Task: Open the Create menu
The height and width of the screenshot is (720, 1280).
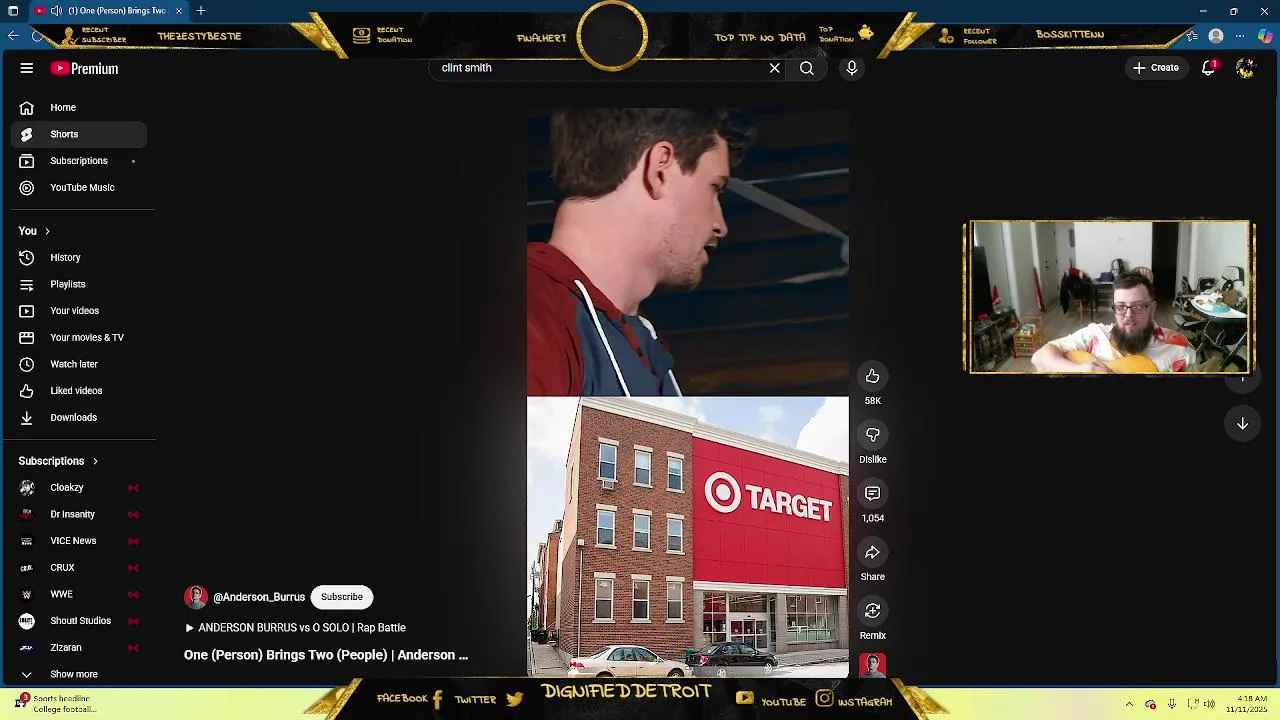Action: (x=1156, y=68)
